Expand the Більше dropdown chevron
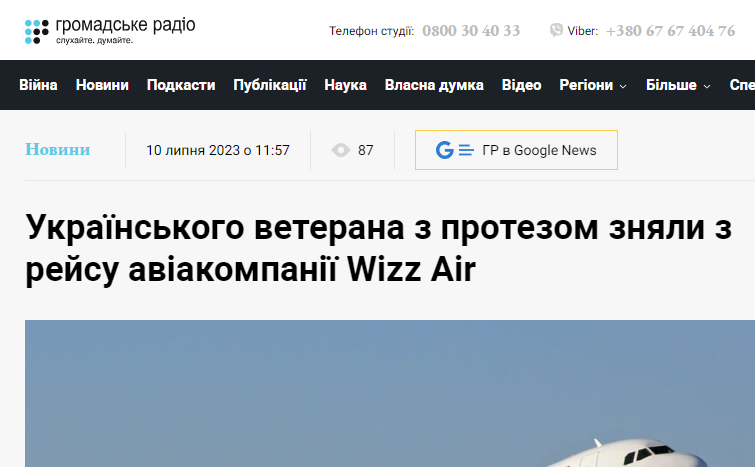755x467 pixels. coord(707,86)
